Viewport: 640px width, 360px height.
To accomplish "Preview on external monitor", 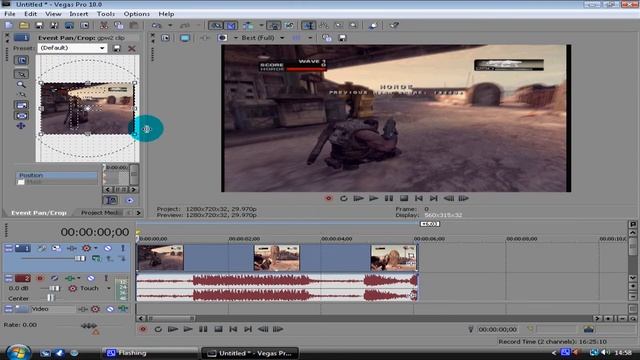I will tap(185, 38).
